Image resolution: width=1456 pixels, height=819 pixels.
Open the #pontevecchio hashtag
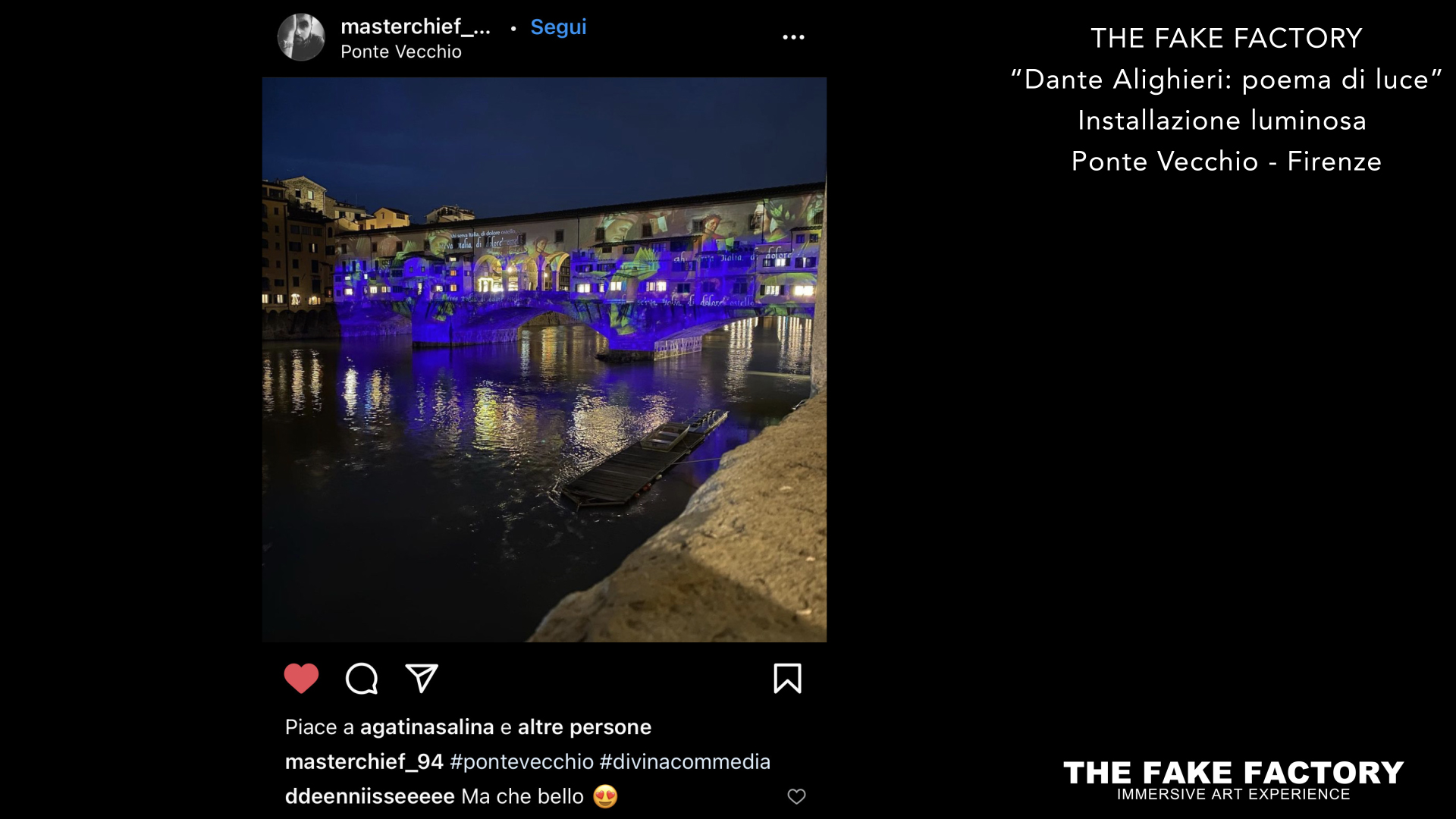(x=522, y=761)
